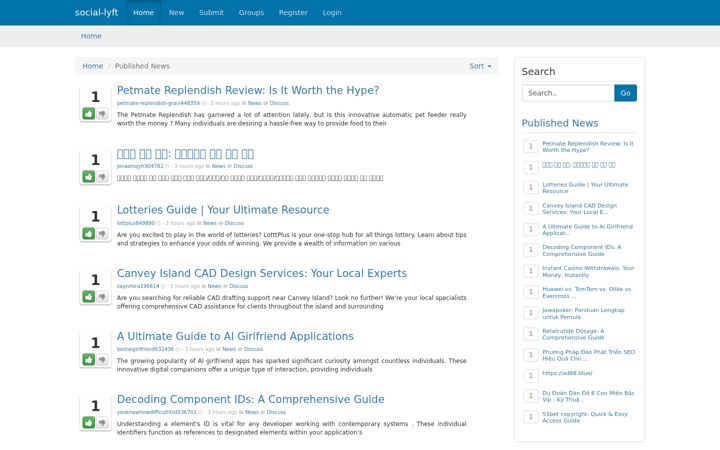Open the Register page
This screenshot has width=720, height=450.
[x=293, y=12]
